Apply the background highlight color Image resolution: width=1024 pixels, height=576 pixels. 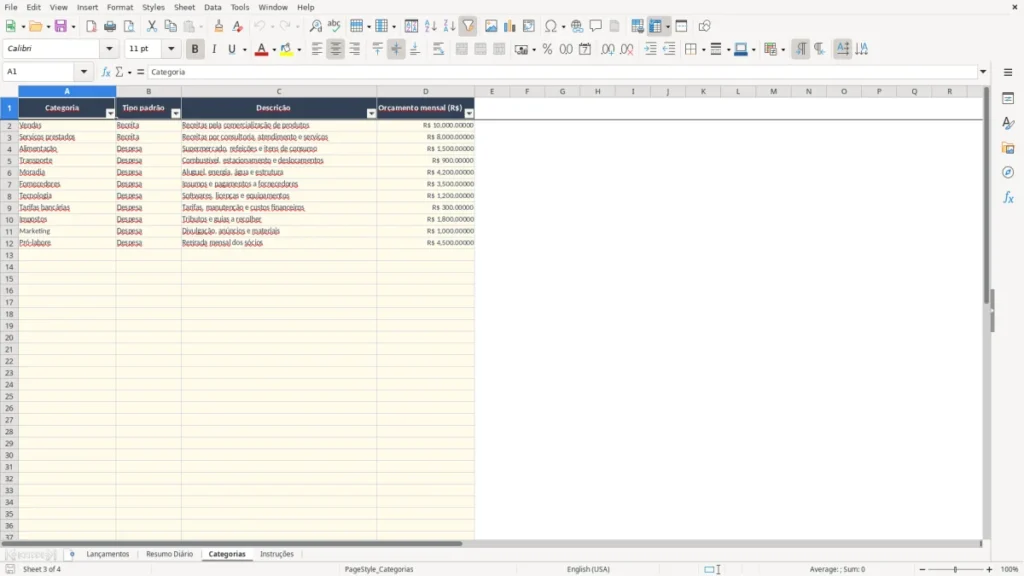click(x=286, y=49)
